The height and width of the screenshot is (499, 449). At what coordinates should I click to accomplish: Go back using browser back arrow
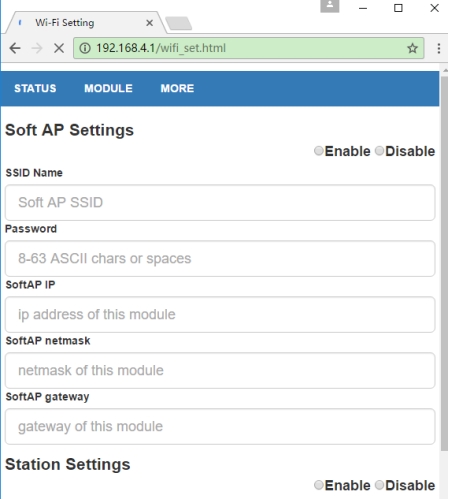pyautogui.click(x=15, y=48)
